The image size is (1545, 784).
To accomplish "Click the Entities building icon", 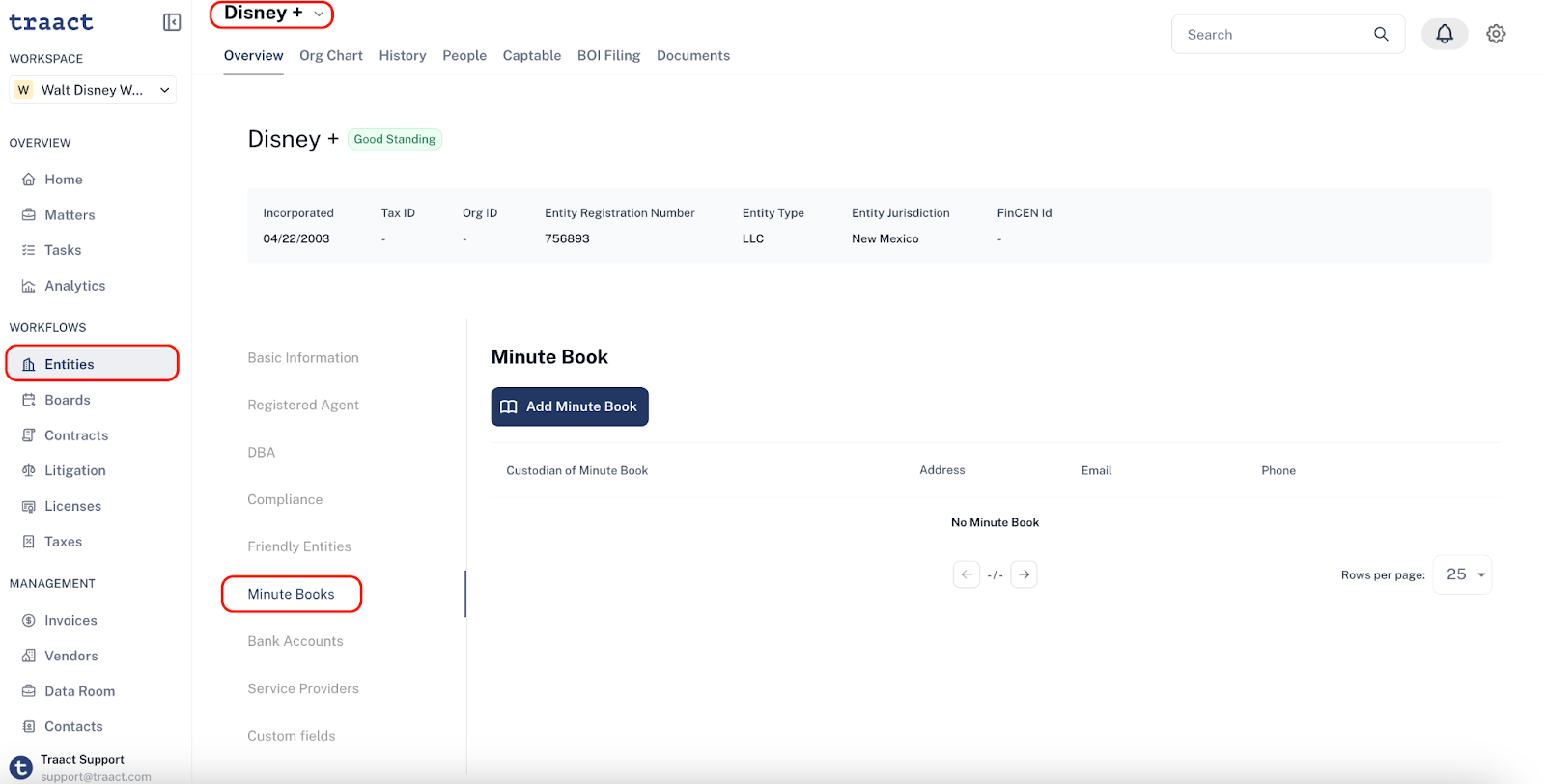I will coord(29,364).
